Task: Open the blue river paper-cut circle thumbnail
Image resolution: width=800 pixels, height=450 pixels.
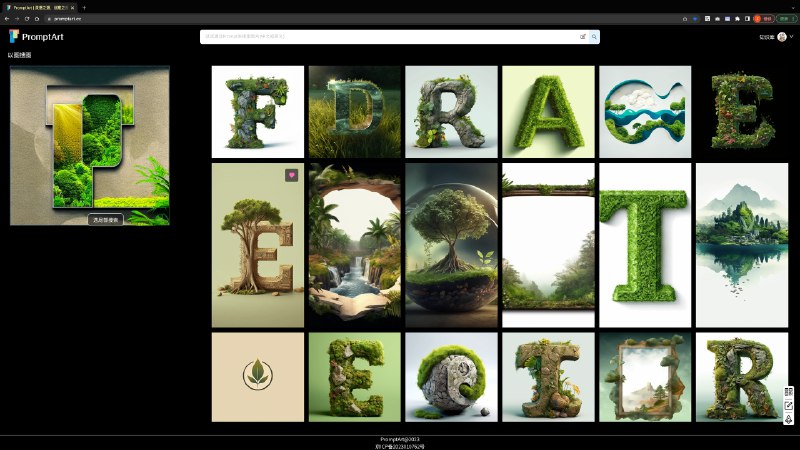Action: pos(645,112)
